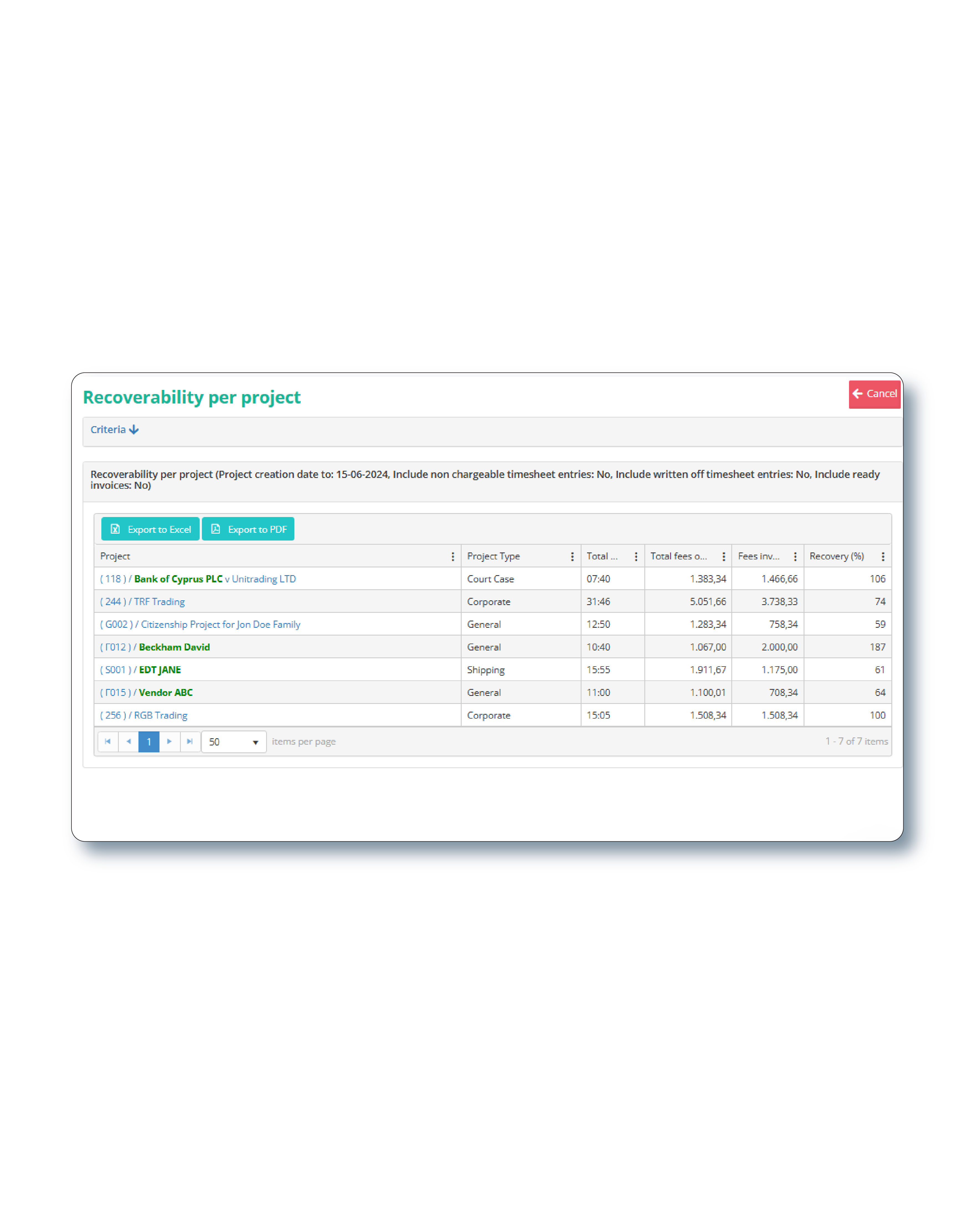Screen dimensions: 975x1232
Task: Sort by Total fees column header
Action: click(x=678, y=556)
